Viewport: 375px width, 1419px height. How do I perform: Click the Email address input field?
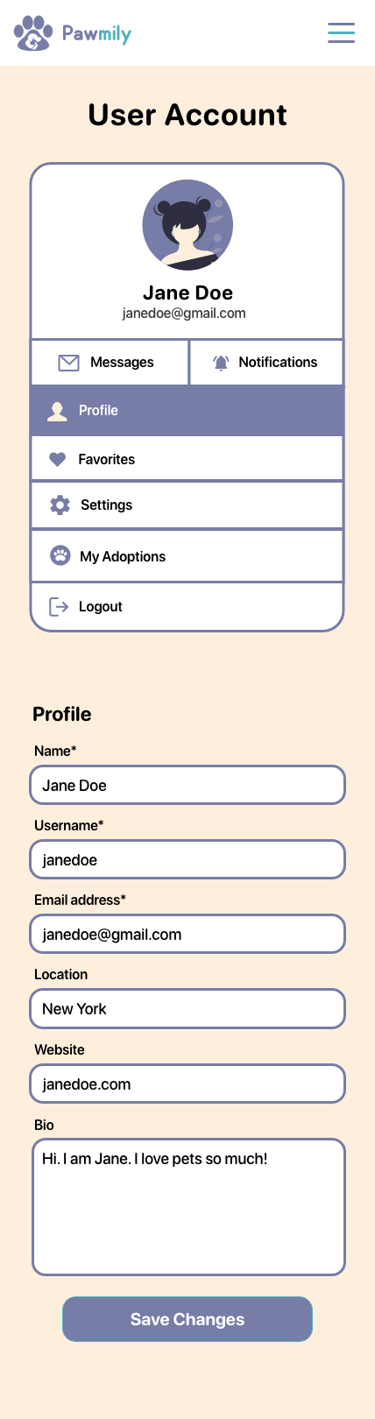(187, 934)
